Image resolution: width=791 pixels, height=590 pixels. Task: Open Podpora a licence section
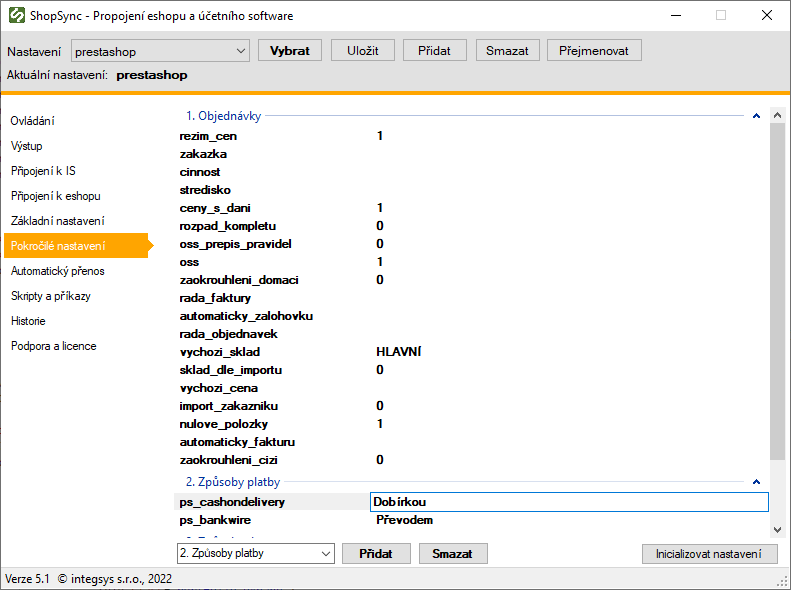(54, 346)
